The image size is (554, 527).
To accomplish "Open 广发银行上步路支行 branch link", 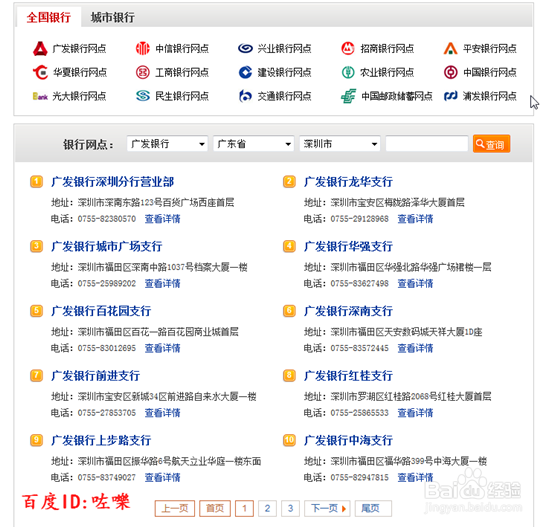I will click(x=101, y=440).
